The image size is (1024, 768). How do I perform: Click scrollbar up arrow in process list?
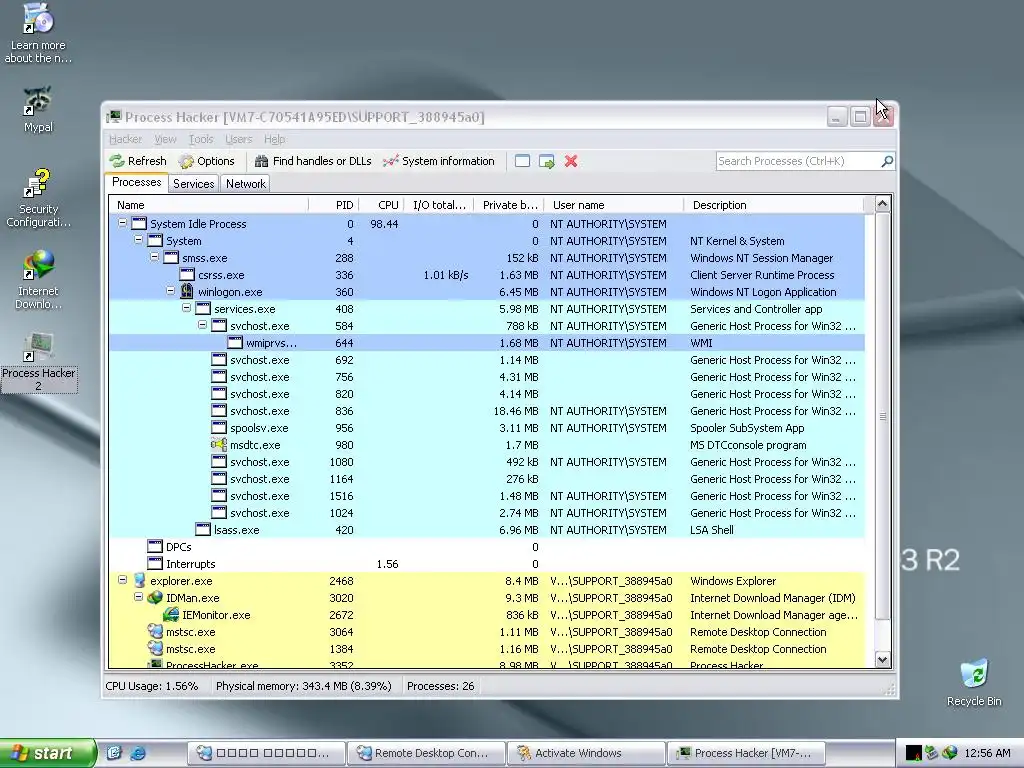point(882,204)
